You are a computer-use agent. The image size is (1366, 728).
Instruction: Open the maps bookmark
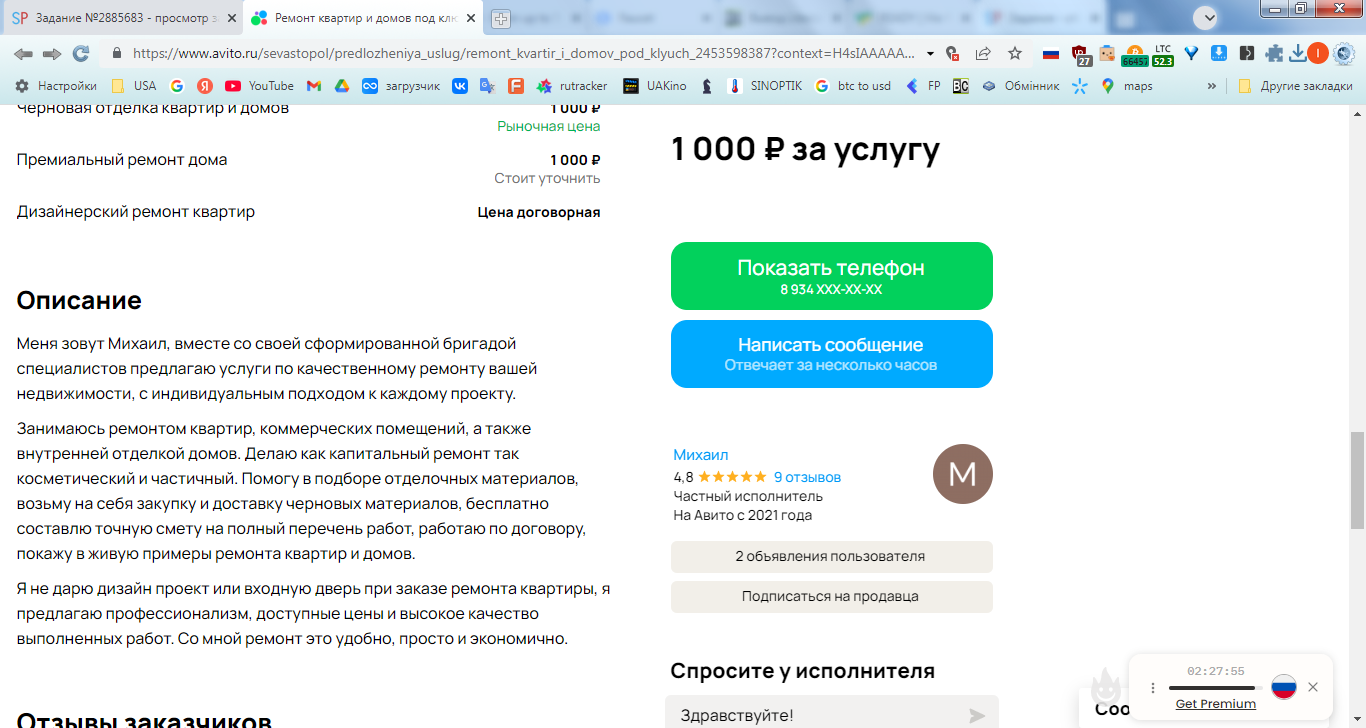pos(1126,86)
